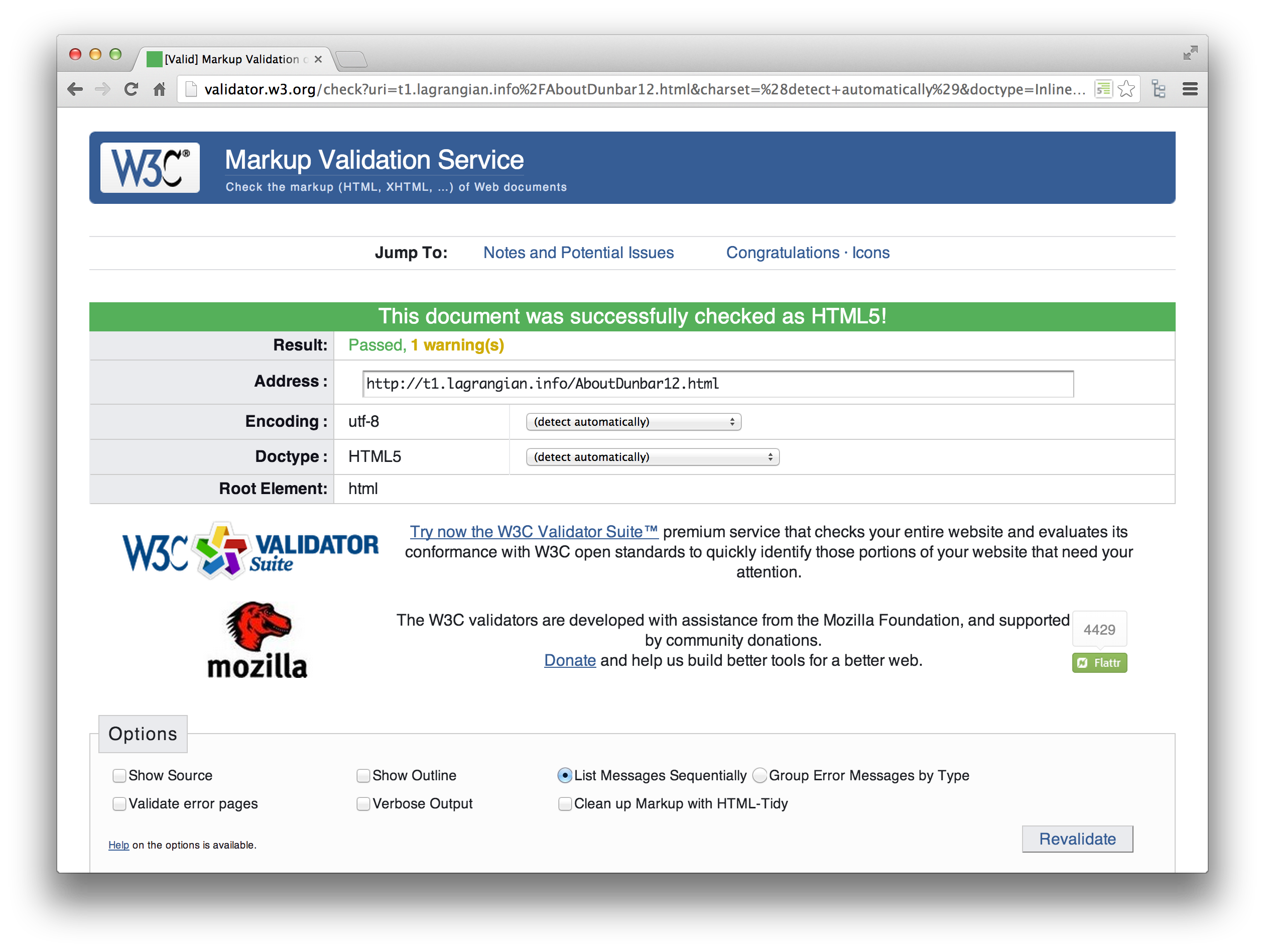This screenshot has height=952, width=1265.
Task: Select Group Error Messages by Type
Action: (760, 775)
